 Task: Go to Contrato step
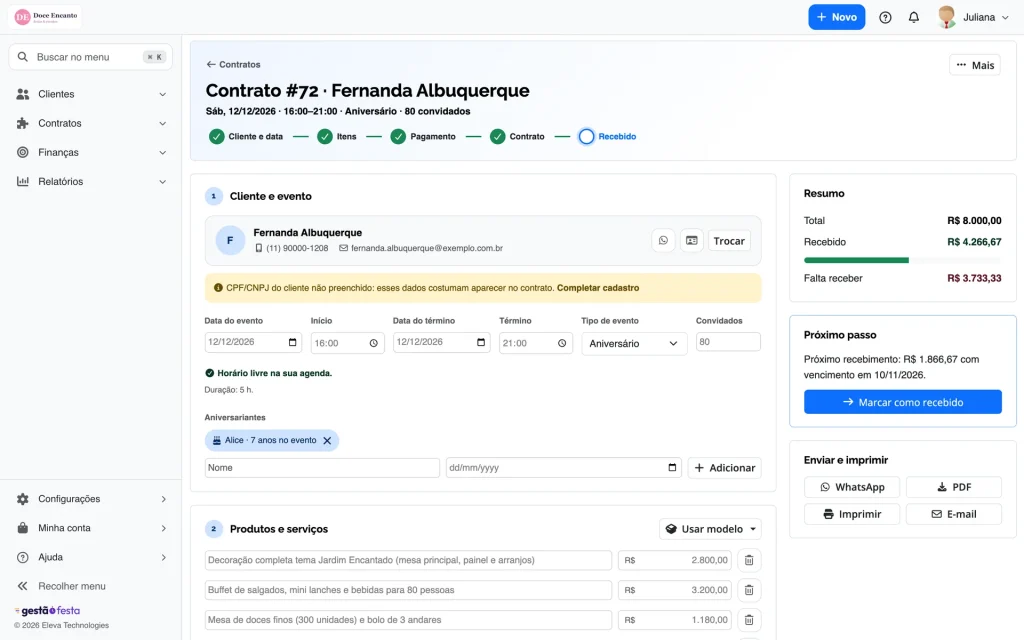(x=517, y=136)
